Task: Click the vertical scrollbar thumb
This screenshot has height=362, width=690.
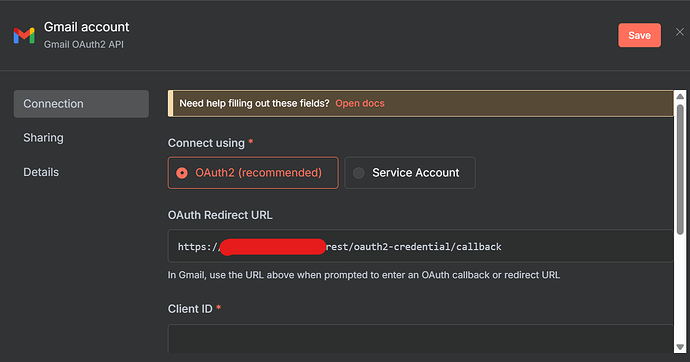Action: pos(680,169)
